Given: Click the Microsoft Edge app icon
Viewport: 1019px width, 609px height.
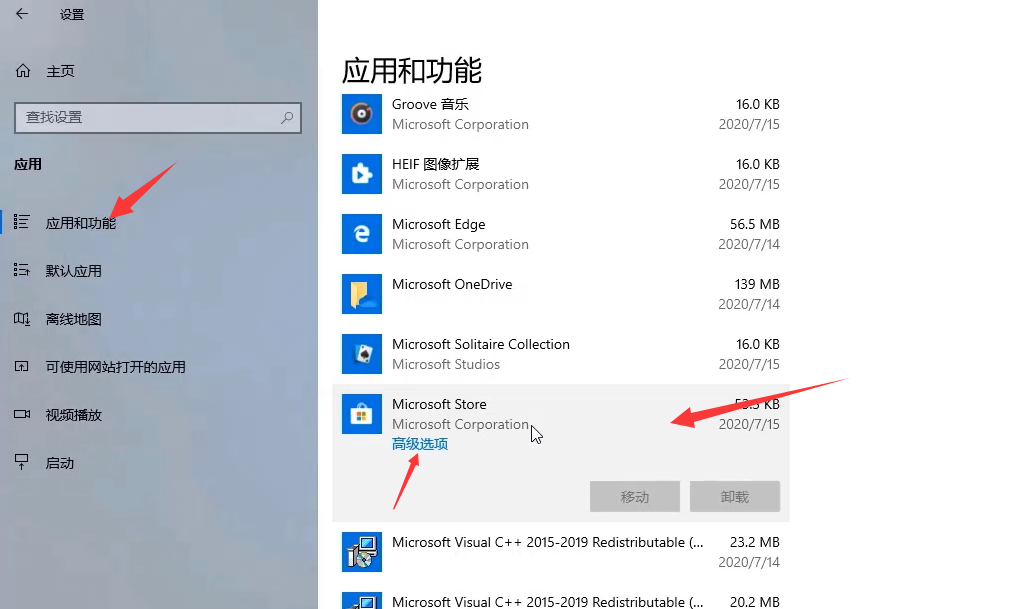Looking at the screenshot, I should point(361,234).
